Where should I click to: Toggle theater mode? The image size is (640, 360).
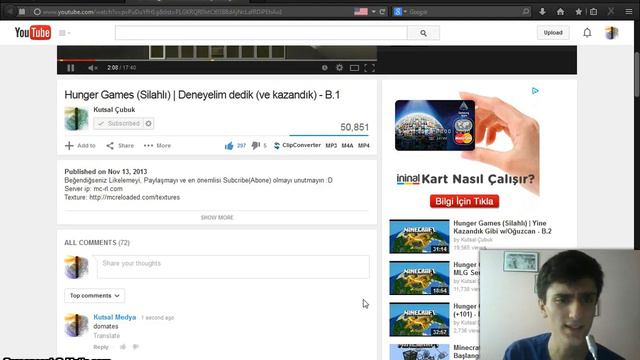pyautogui.click(x=354, y=68)
